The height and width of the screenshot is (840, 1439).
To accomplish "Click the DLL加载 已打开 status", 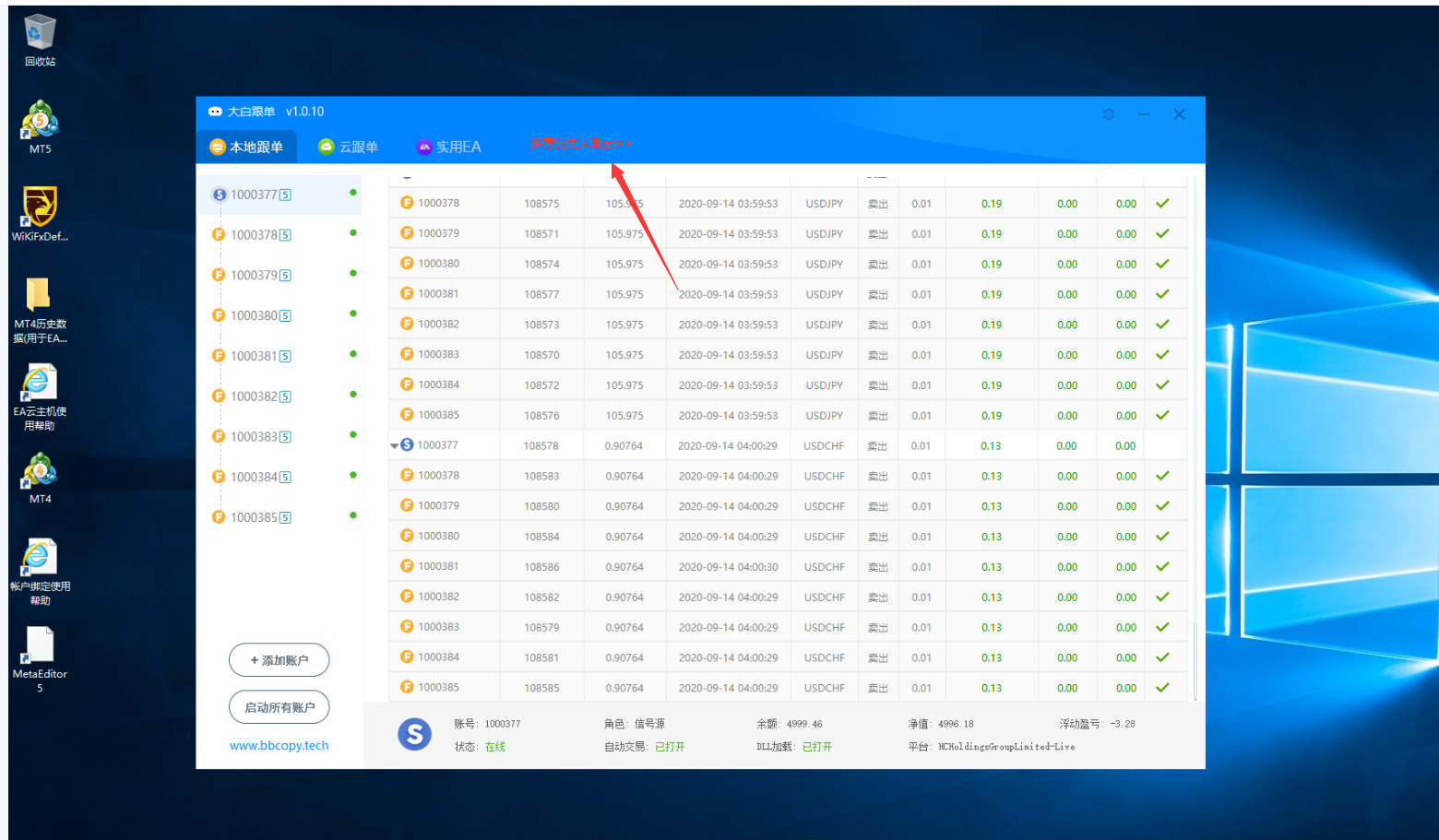I will (x=817, y=747).
